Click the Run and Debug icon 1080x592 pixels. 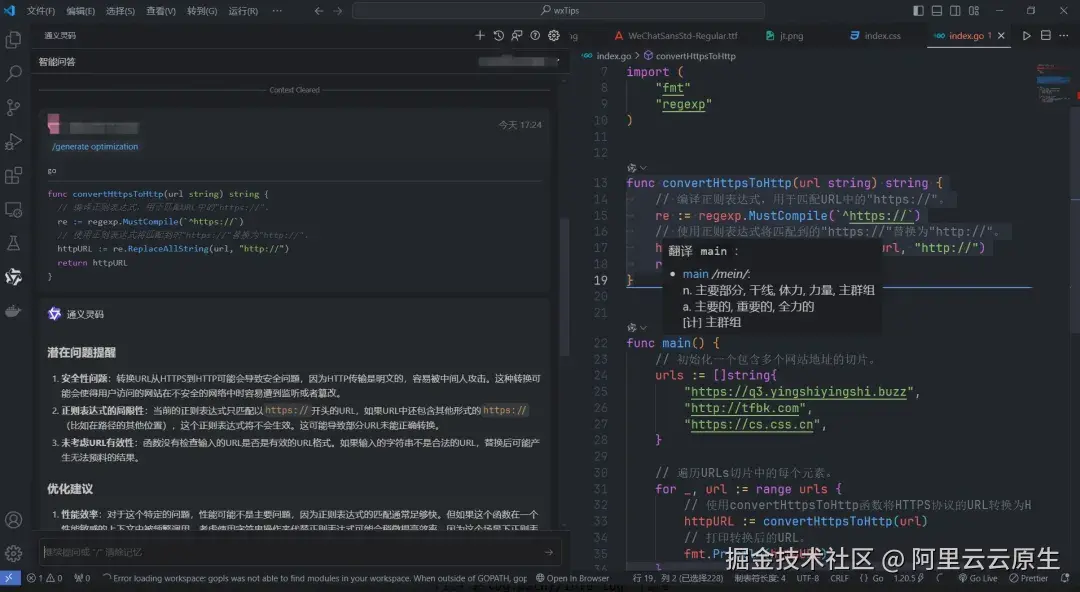click(x=13, y=141)
